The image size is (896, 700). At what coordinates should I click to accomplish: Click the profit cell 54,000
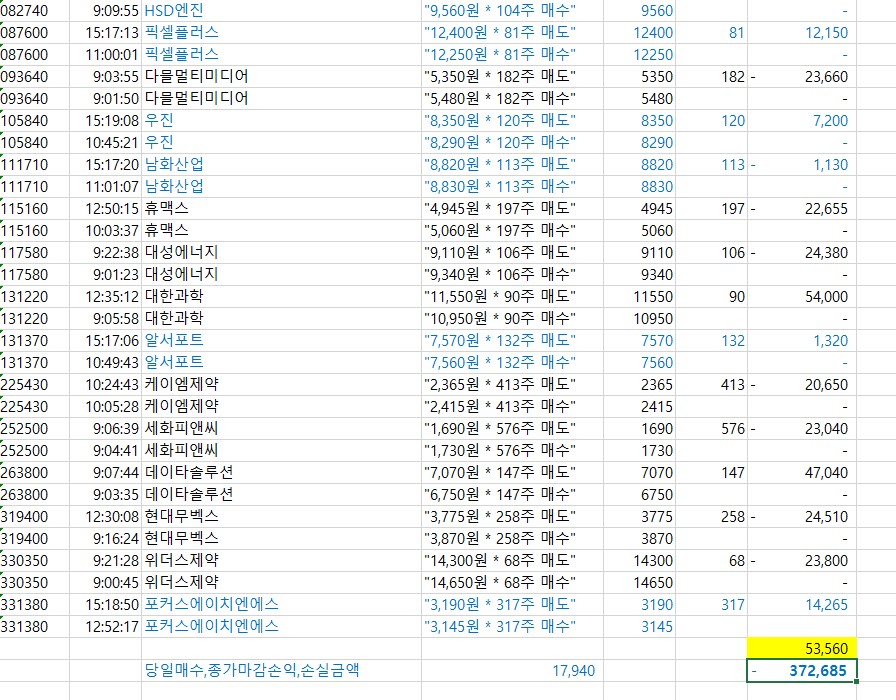click(x=802, y=297)
